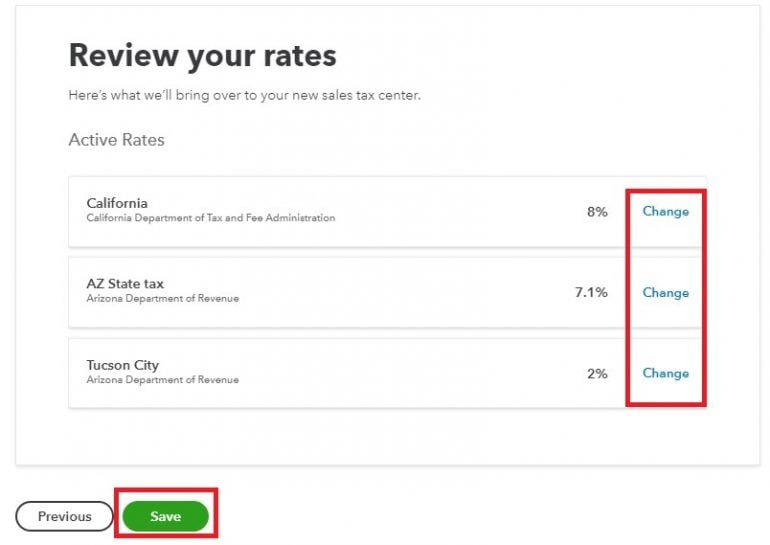This screenshot has height=545, width=770.
Task: Click Arizona Department of Revenue under Tucson City
Action: pyautogui.click(x=162, y=380)
